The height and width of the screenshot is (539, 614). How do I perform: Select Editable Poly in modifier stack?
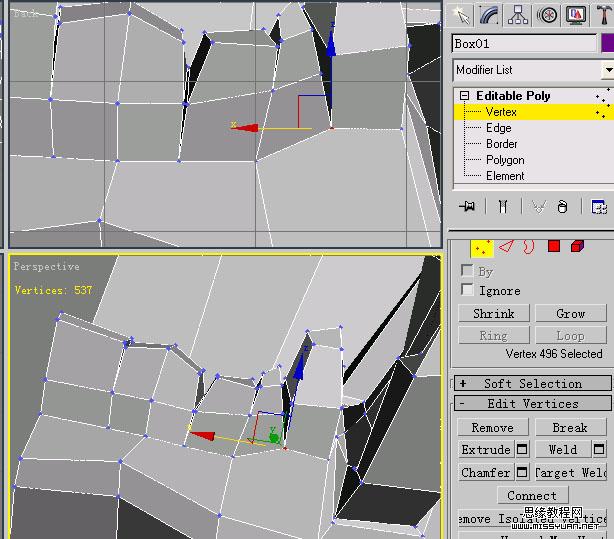click(x=513, y=96)
